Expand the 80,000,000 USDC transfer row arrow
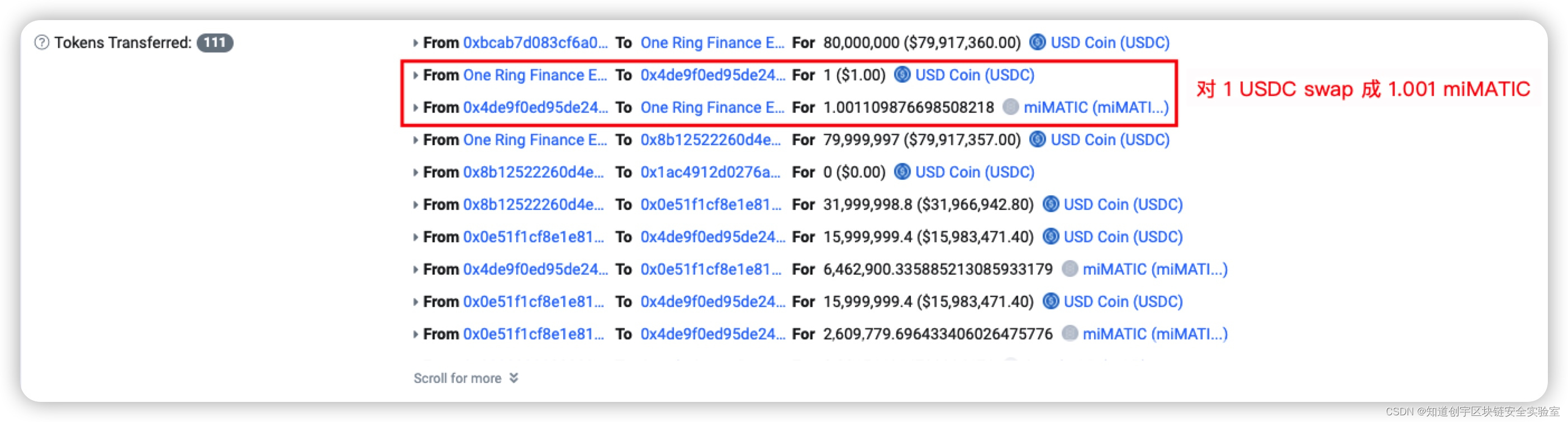 point(415,42)
